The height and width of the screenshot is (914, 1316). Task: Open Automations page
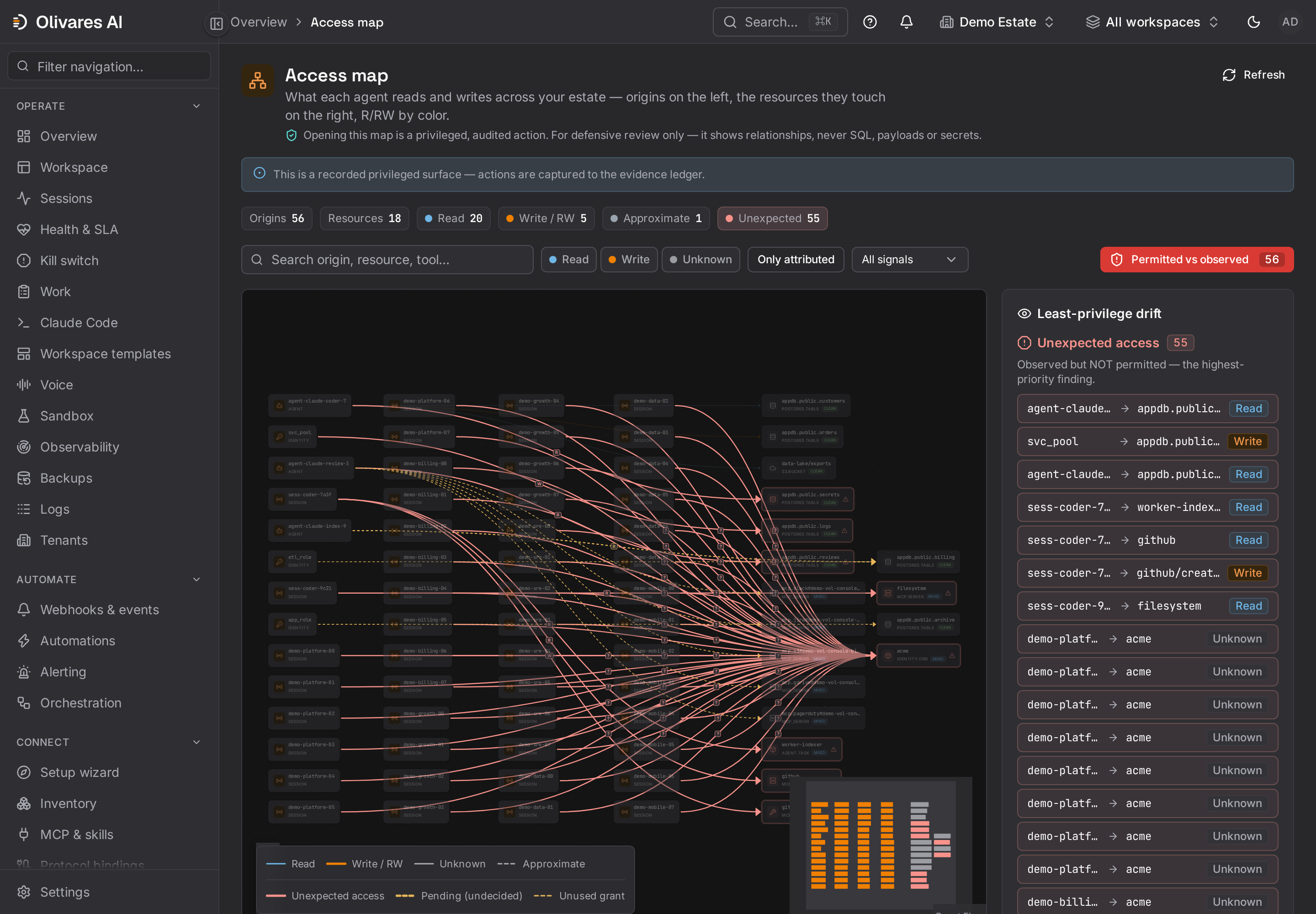point(109,641)
